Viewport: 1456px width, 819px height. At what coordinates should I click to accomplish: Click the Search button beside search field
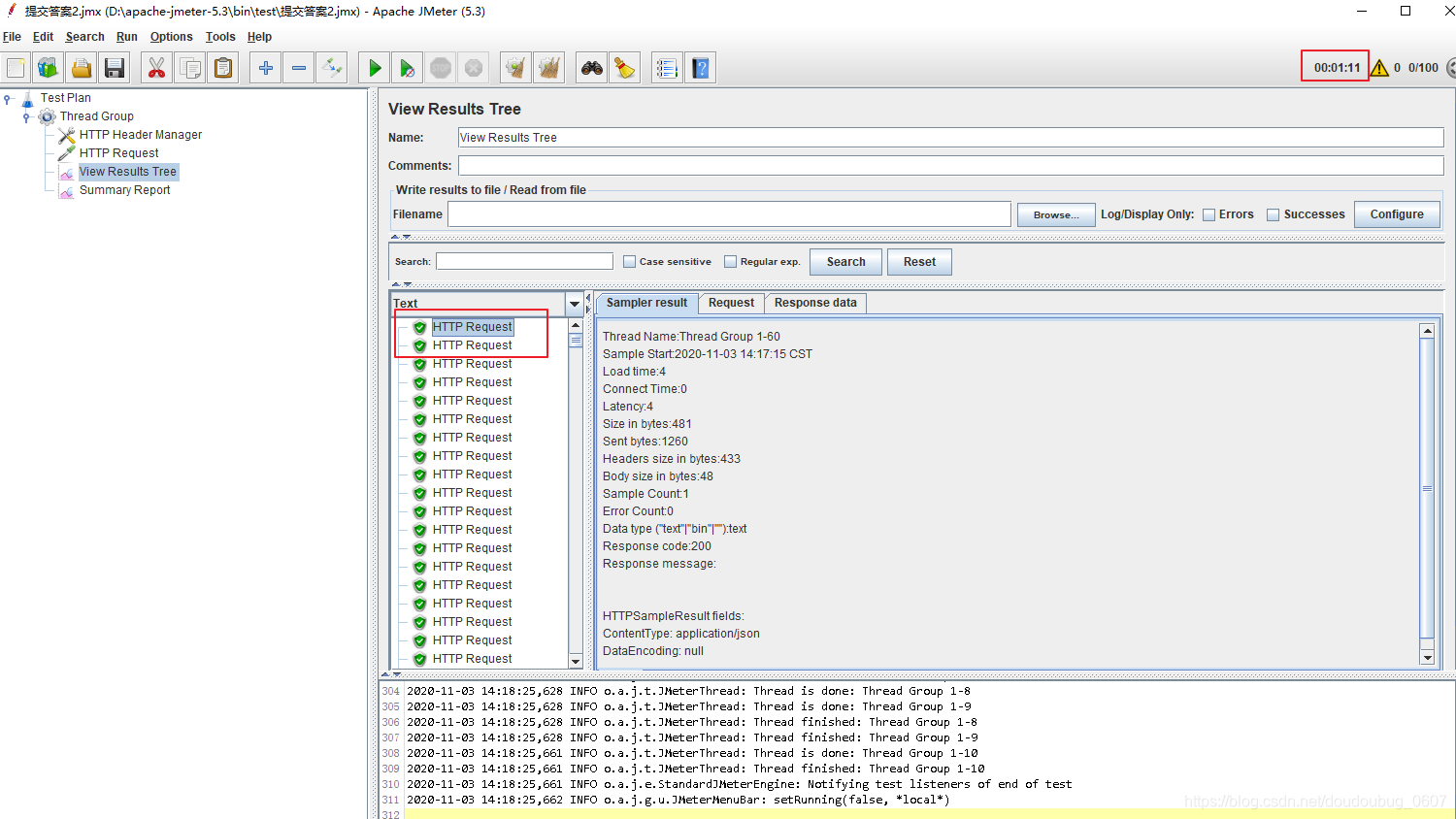pos(845,262)
